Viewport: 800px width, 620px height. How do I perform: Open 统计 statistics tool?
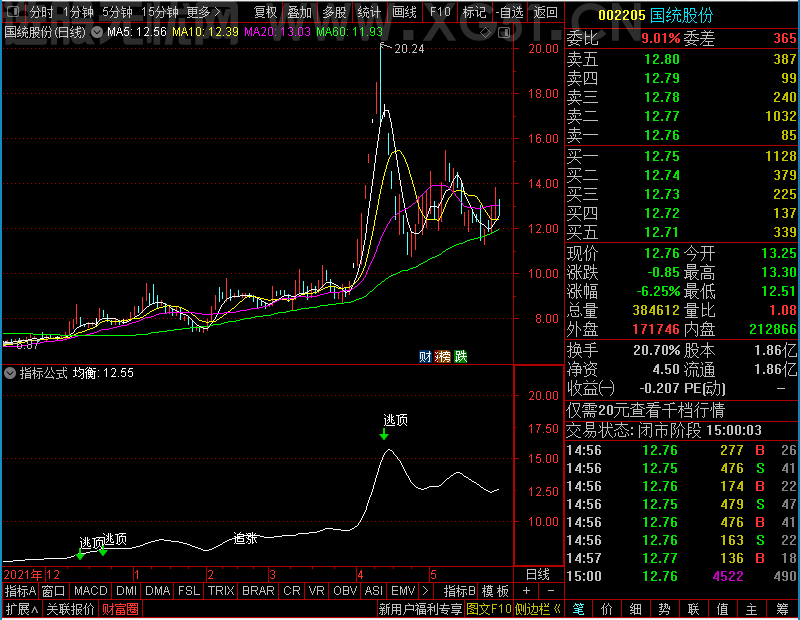369,12
